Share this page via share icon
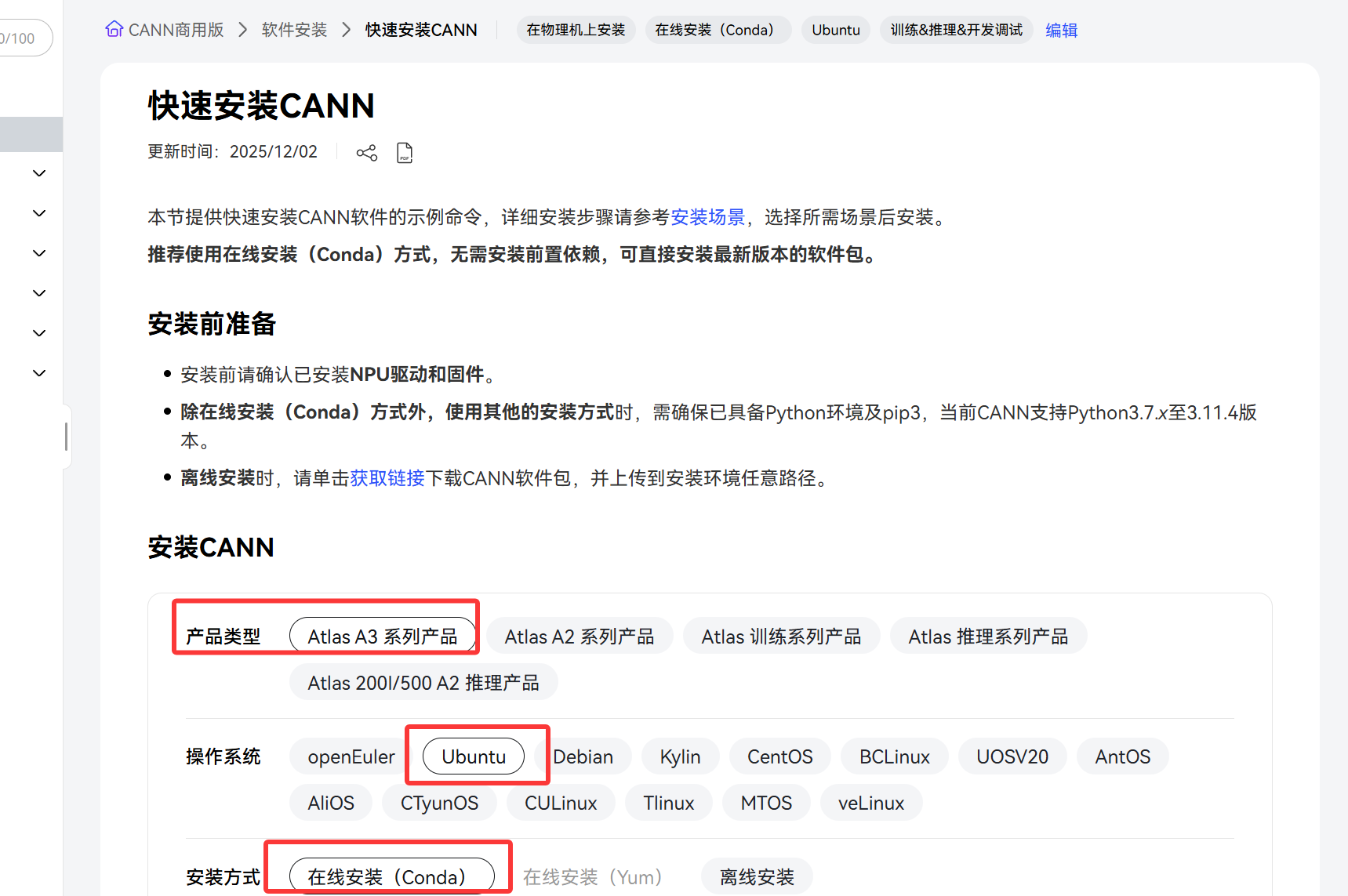This screenshot has height=896, width=1348. pyautogui.click(x=366, y=152)
